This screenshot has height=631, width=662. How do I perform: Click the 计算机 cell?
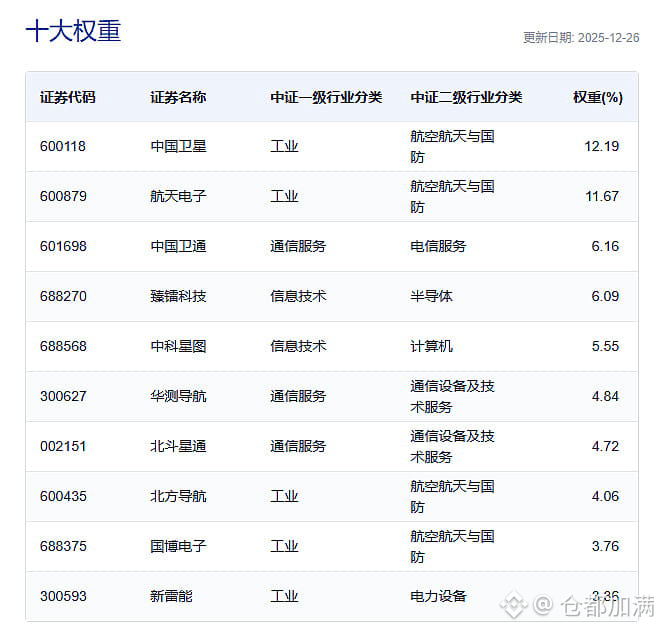click(x=431, y=347)
